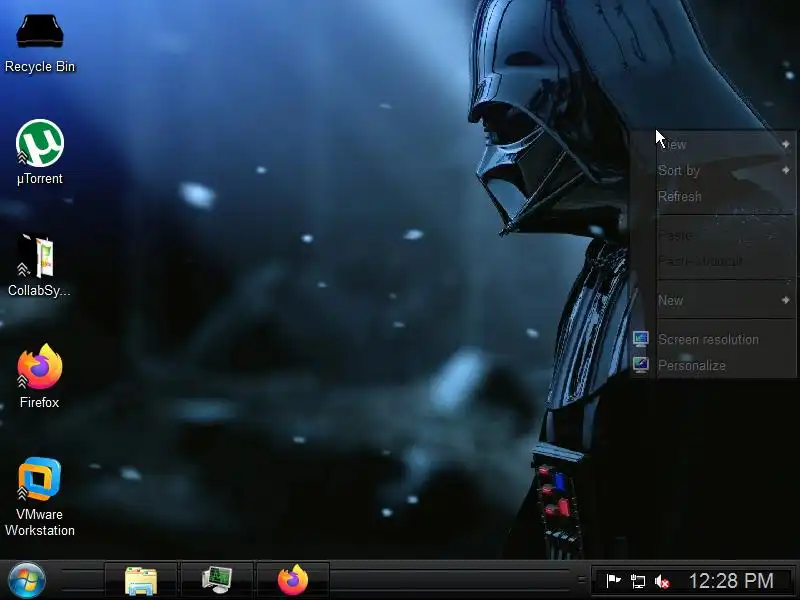The image size is (800, 600).
Task: Choose Personalize from the context menu
Action: (713, 365)
